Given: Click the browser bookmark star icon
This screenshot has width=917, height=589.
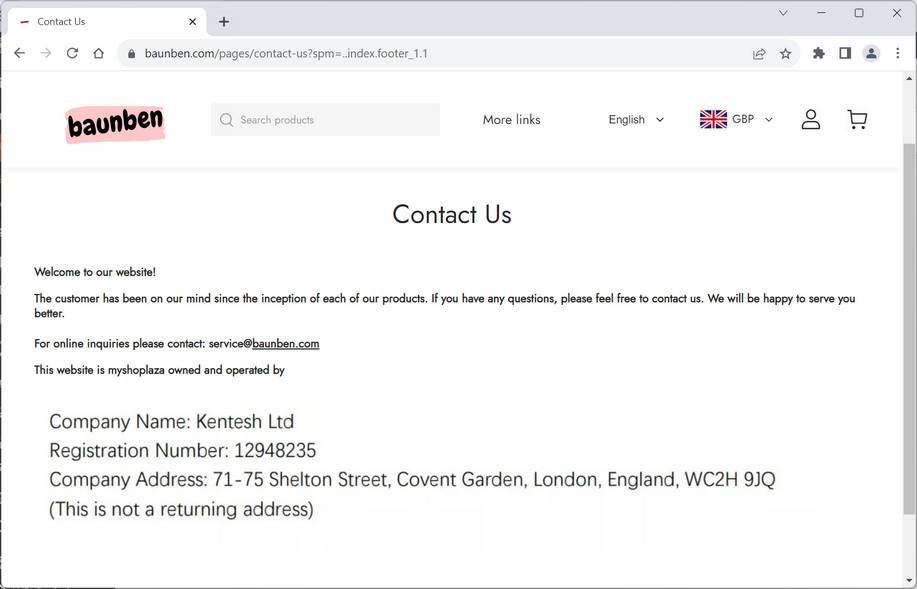Looking at the screenshot, I should tap(785, 53).
